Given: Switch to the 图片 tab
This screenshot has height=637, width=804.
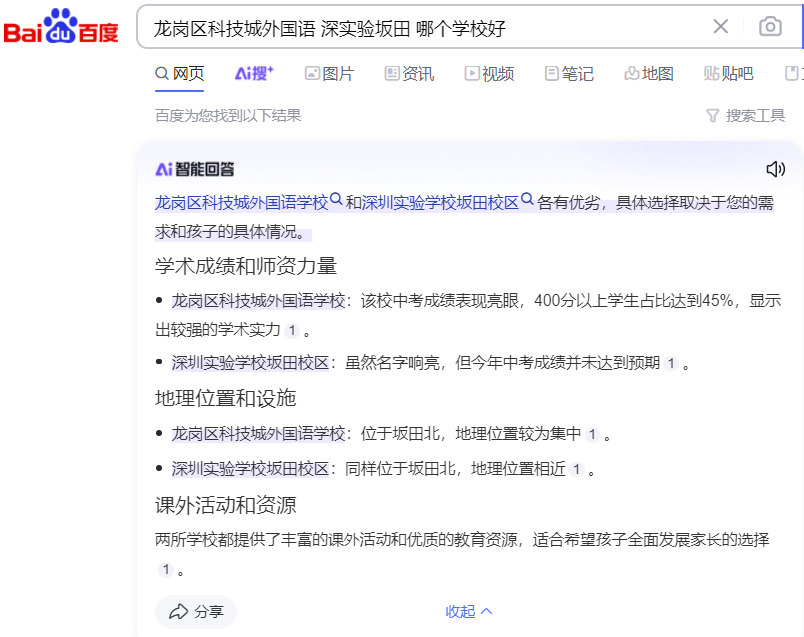Looking at the screenshot, I should point(329,73).
